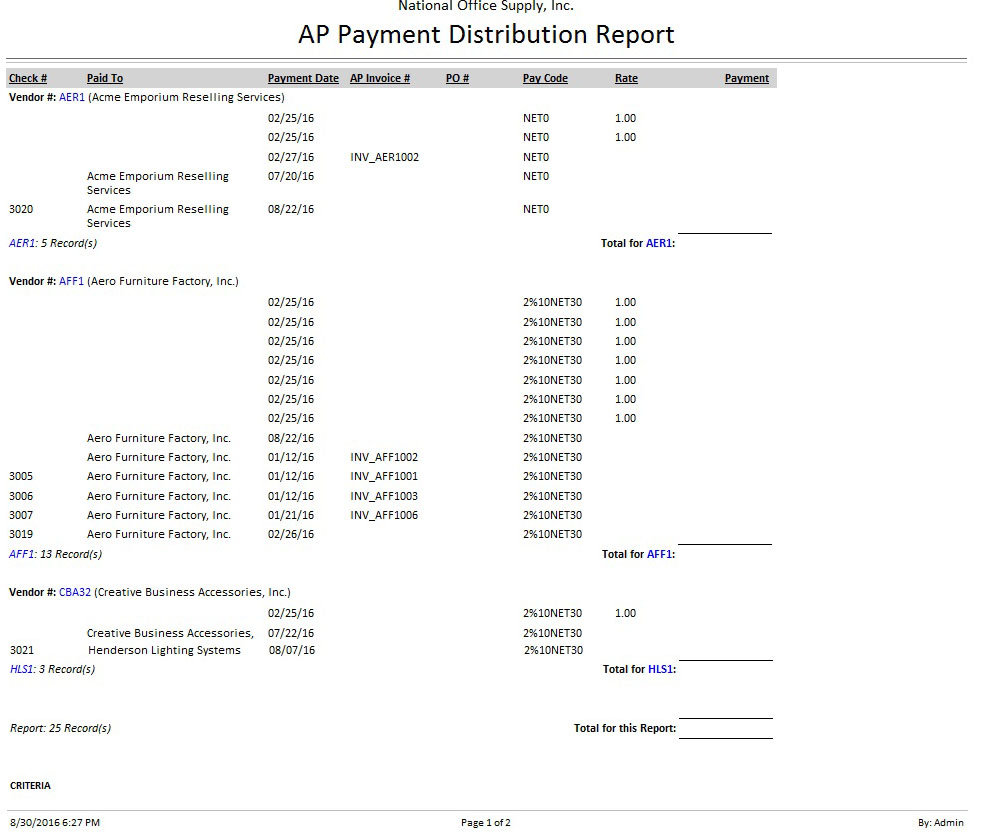The height and width of the screenshot is (840, 1006).
Task: Open the AFF1 vendor number link
Action: pyautogui.click(x=72, y=282)
